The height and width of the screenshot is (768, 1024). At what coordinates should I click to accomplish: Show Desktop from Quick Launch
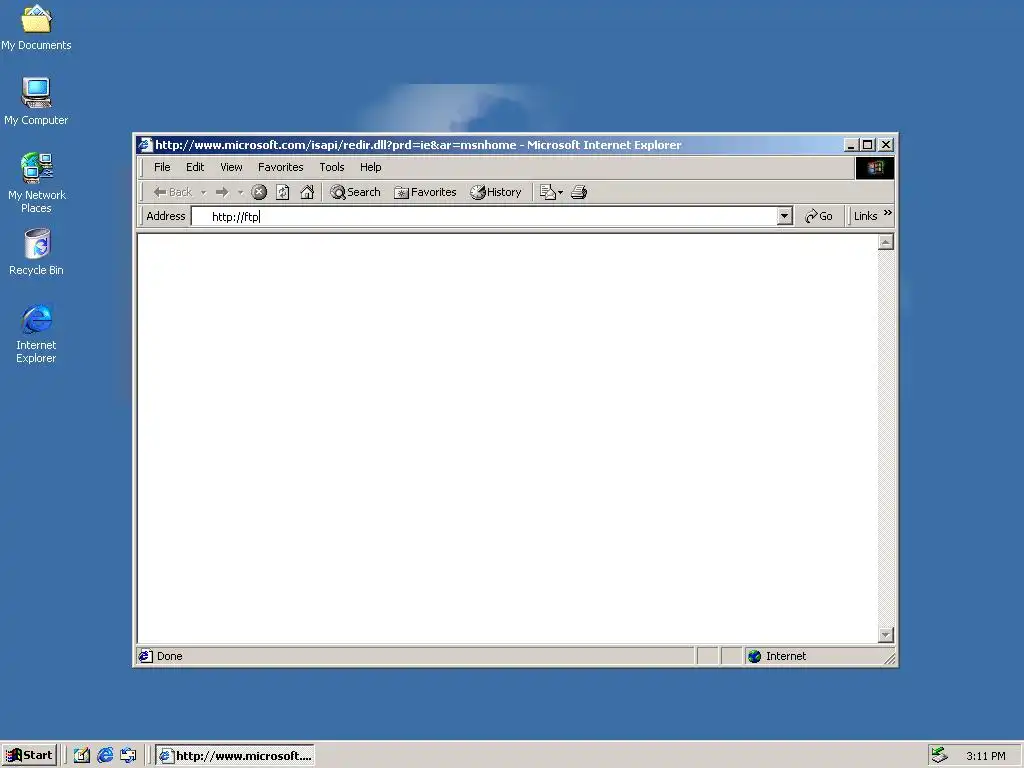[82, 756]
